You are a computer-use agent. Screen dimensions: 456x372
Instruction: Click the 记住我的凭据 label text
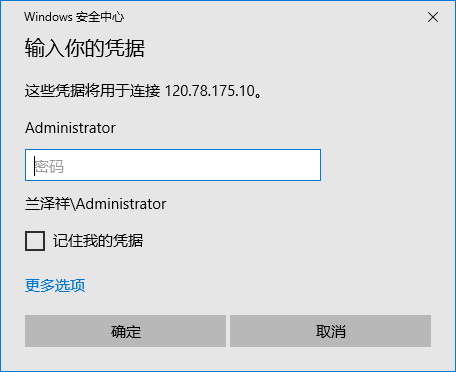pos(98,241)
